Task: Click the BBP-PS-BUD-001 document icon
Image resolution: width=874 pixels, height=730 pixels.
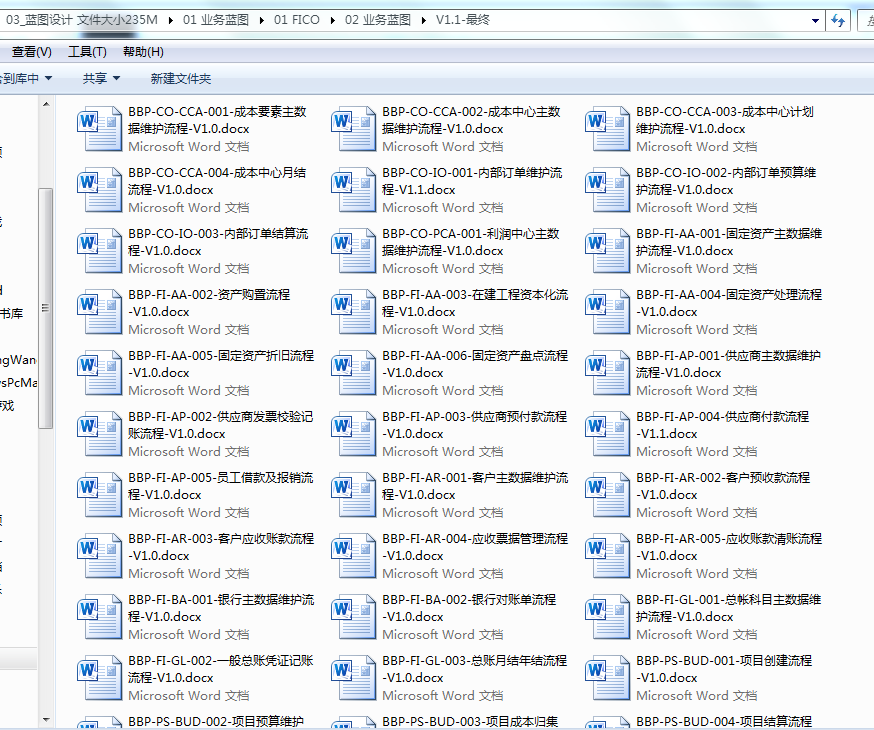Action: pyautogui.click(x=608, y=678)
